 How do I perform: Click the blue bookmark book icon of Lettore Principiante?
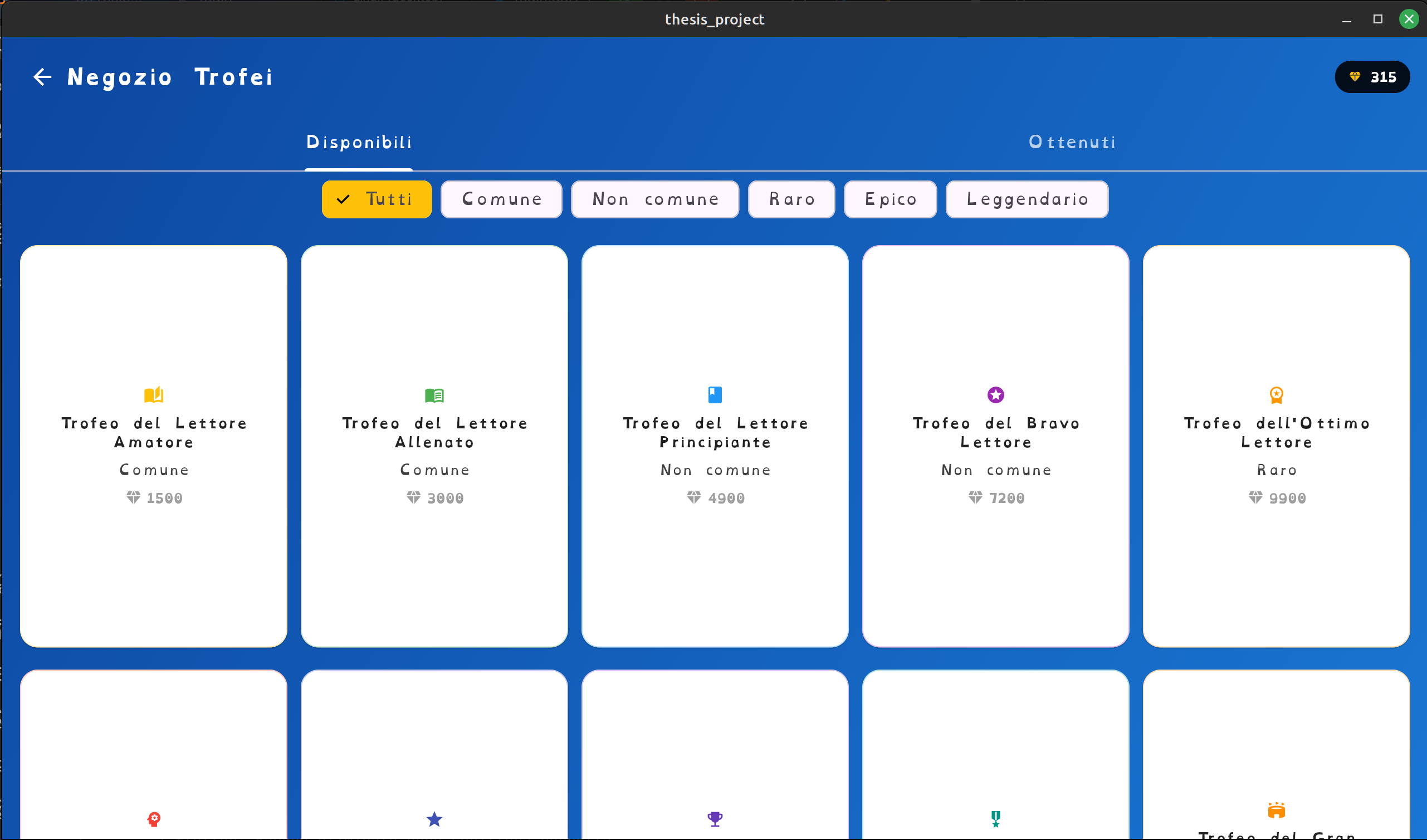tap(715, 395)
